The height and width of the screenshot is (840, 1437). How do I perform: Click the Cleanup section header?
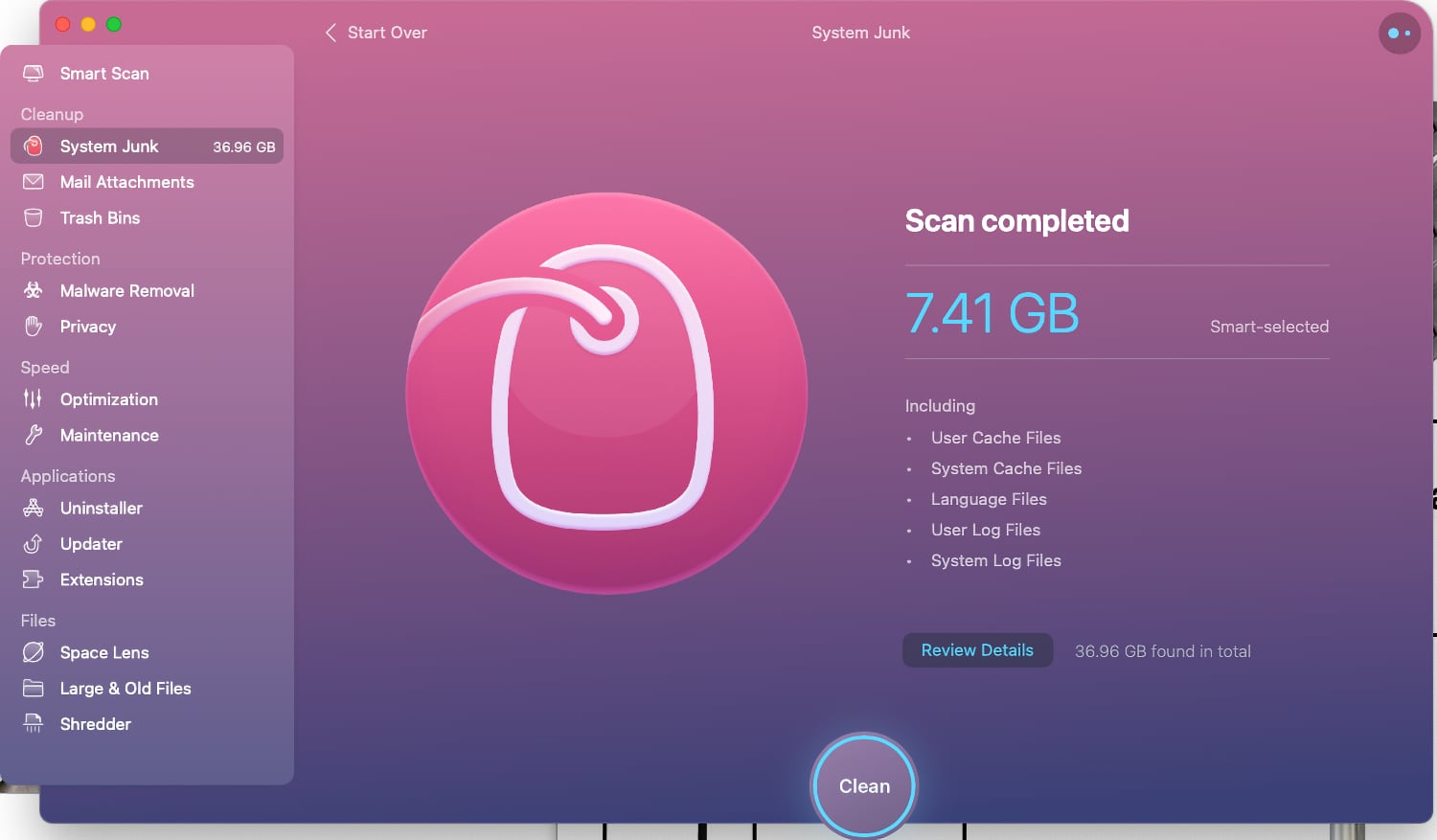52,114
